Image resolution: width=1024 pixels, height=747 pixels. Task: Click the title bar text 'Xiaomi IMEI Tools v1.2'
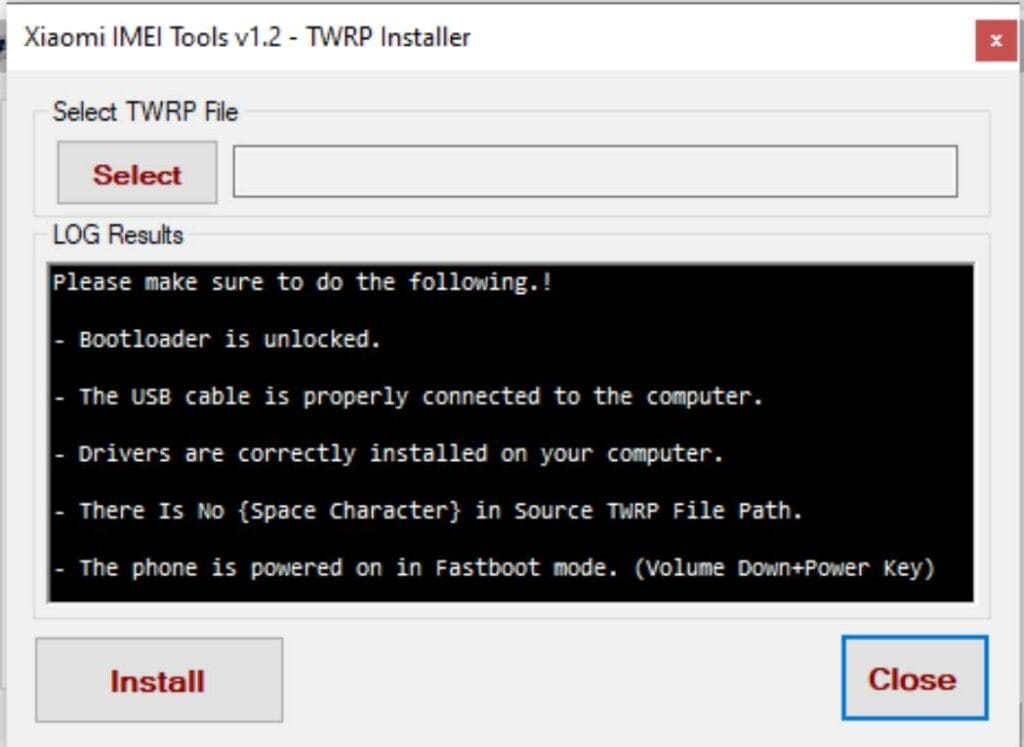pyautogui.click(x=150, y=38)
